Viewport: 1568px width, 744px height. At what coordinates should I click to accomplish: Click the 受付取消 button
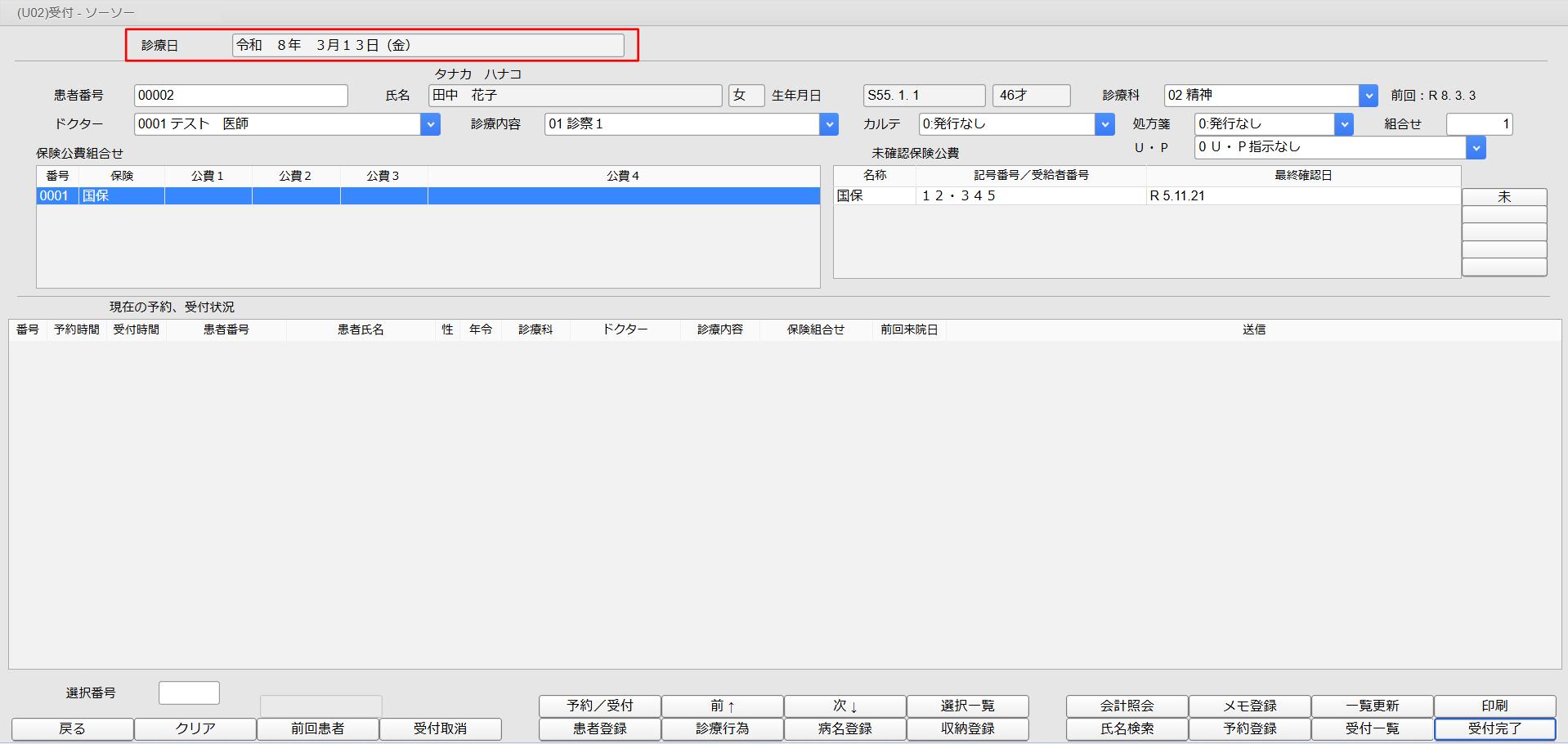click(x=440, y=728)
